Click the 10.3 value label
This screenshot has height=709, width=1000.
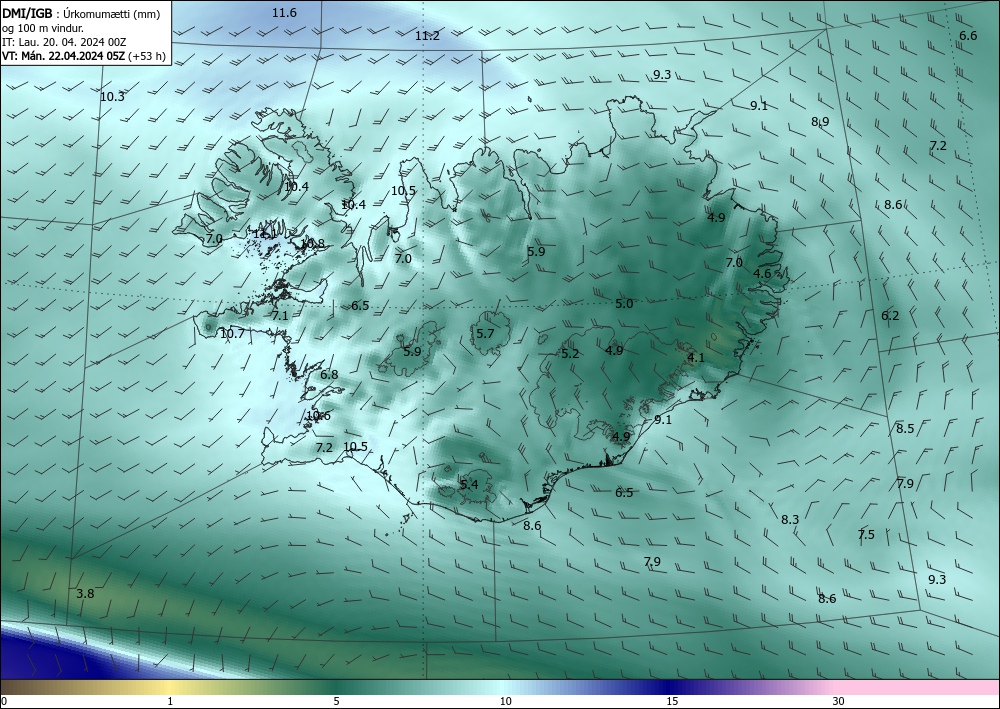(112, 97)
